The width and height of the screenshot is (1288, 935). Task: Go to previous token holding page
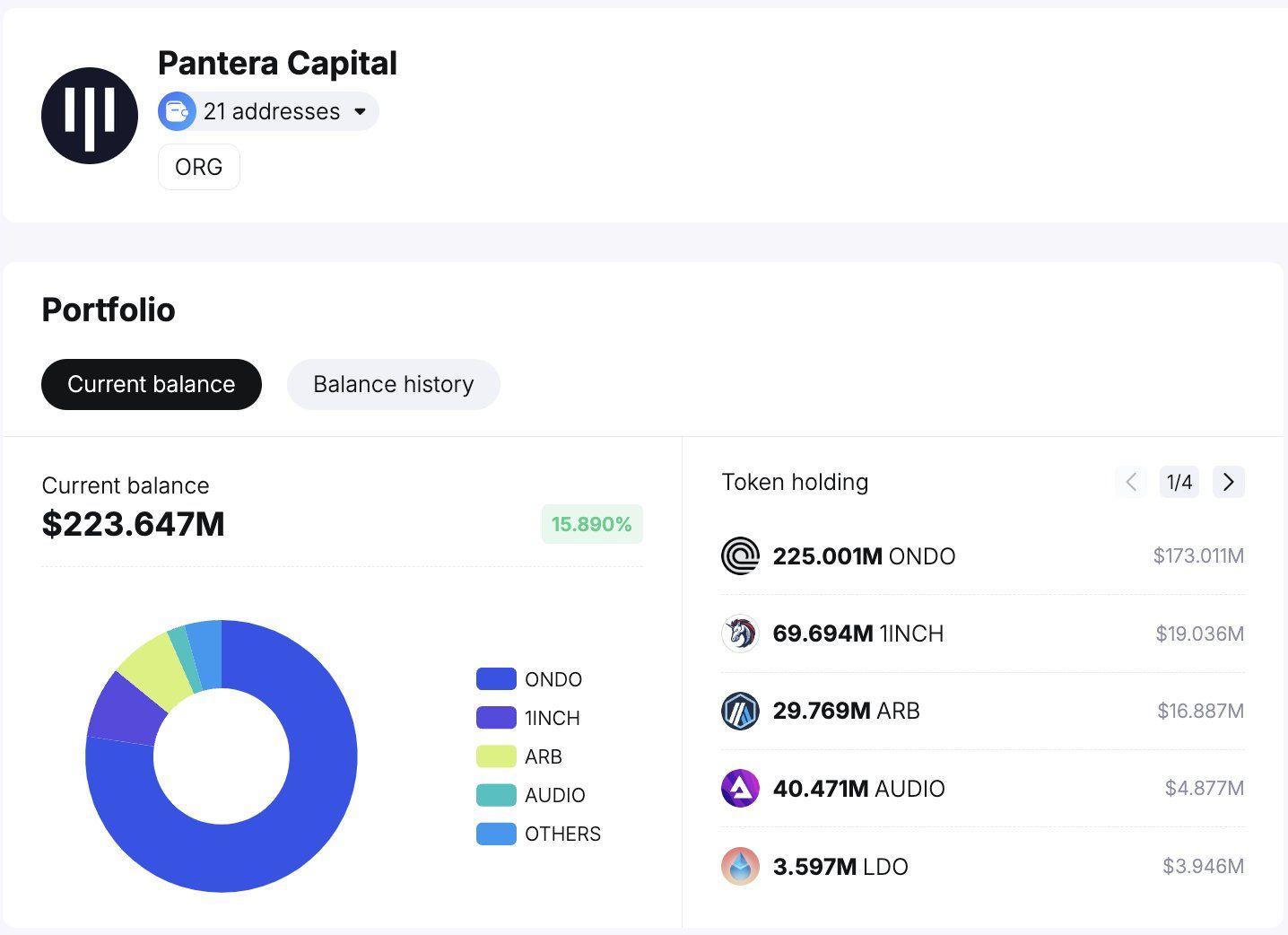pos(1131,482)
